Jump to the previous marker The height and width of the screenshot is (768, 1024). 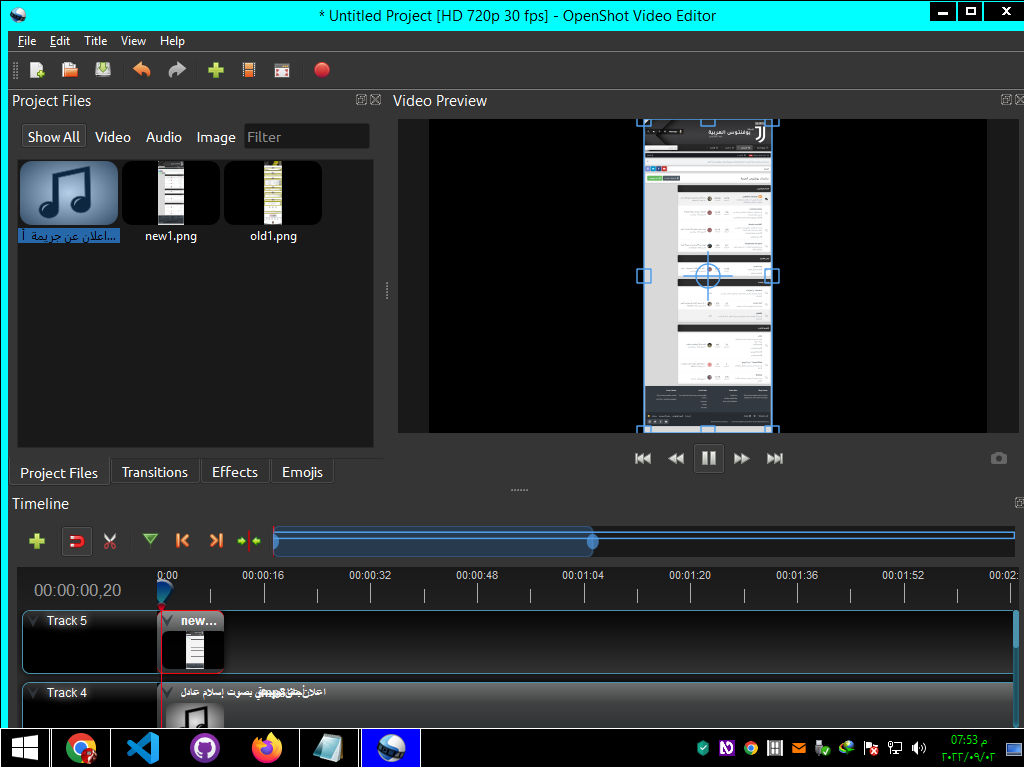tap(183, 541)
